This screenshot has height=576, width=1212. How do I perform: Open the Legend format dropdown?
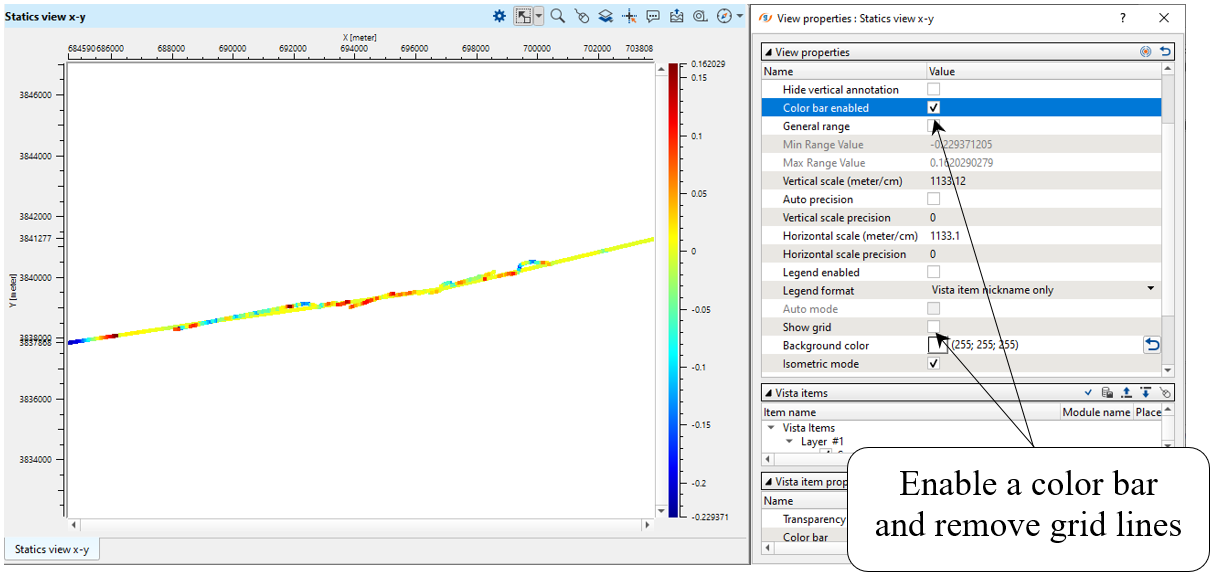1151,290
